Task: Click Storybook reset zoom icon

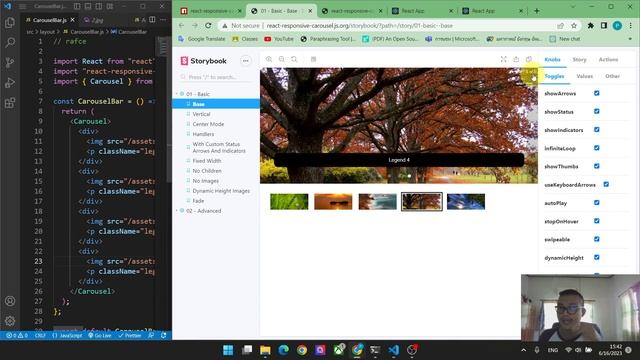Action: pyautogui.click(x=294, y=59)
